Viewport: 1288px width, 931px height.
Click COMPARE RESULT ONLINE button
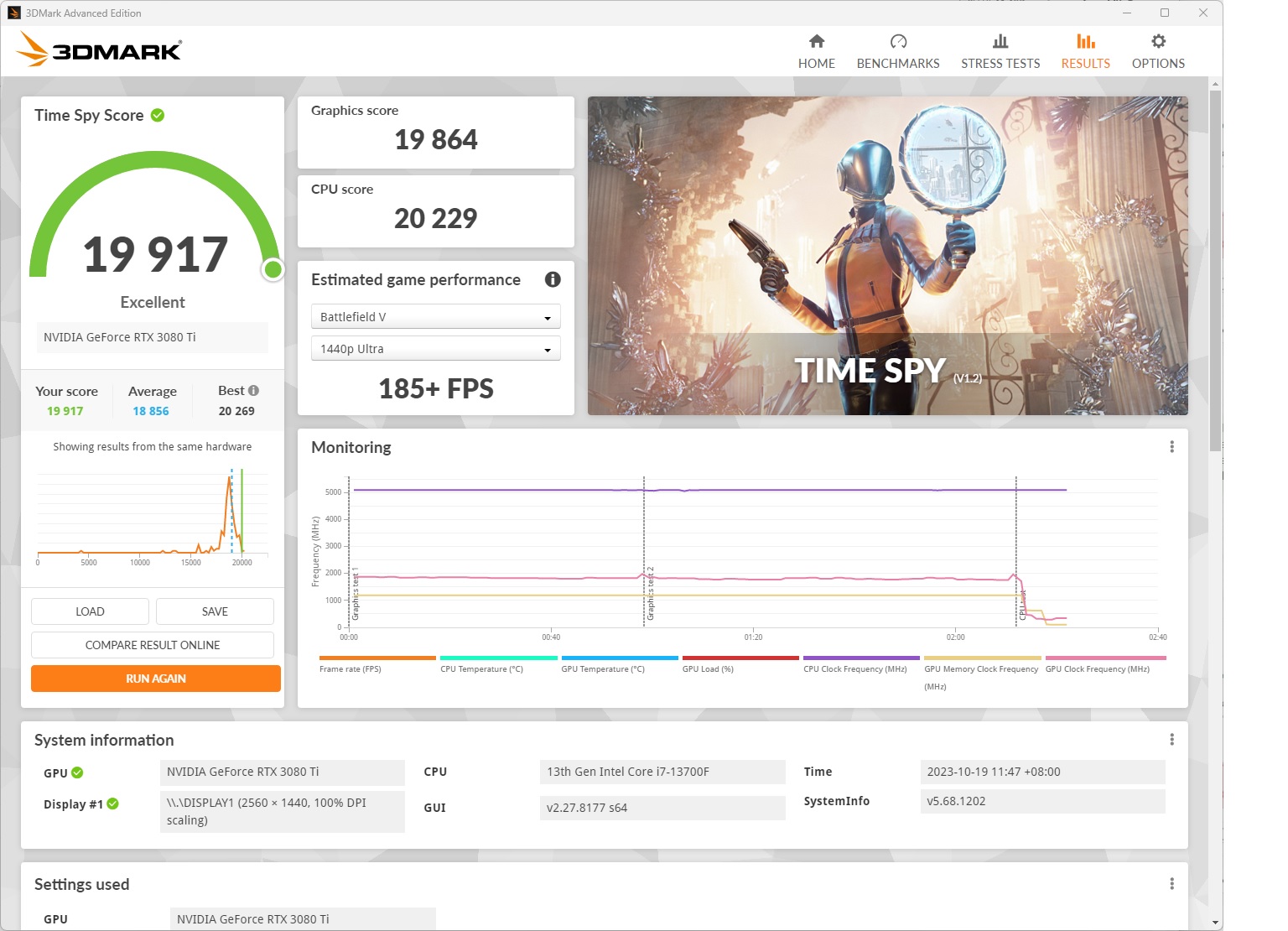pos(153,645)
